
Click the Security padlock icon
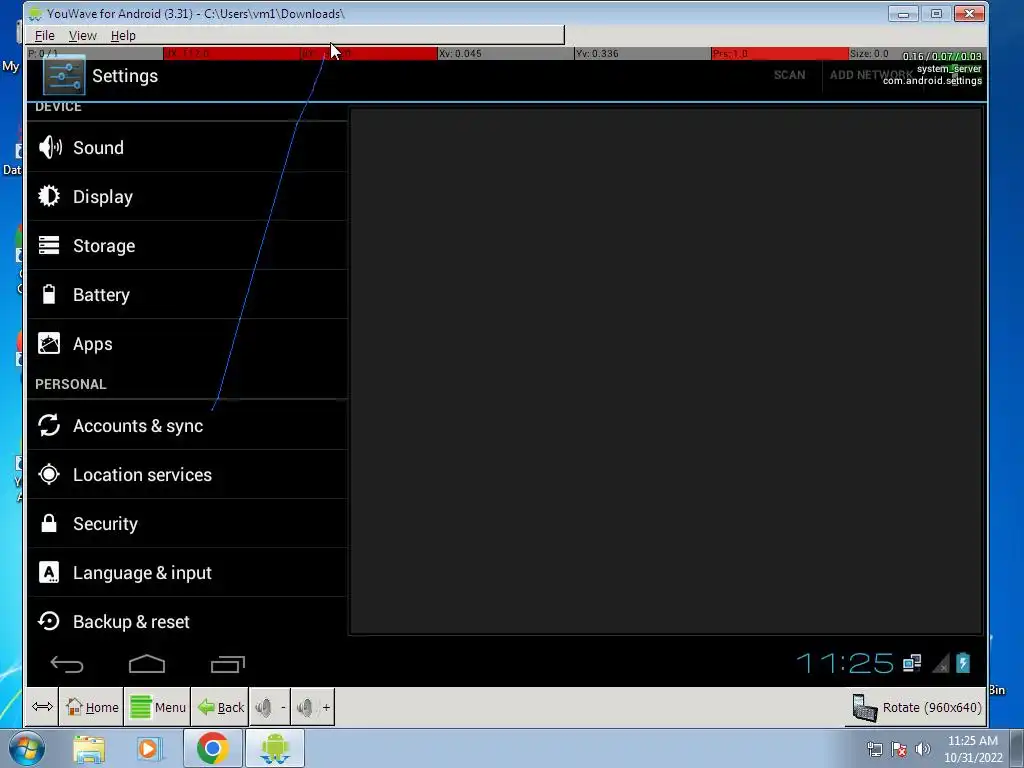[49, 523]
